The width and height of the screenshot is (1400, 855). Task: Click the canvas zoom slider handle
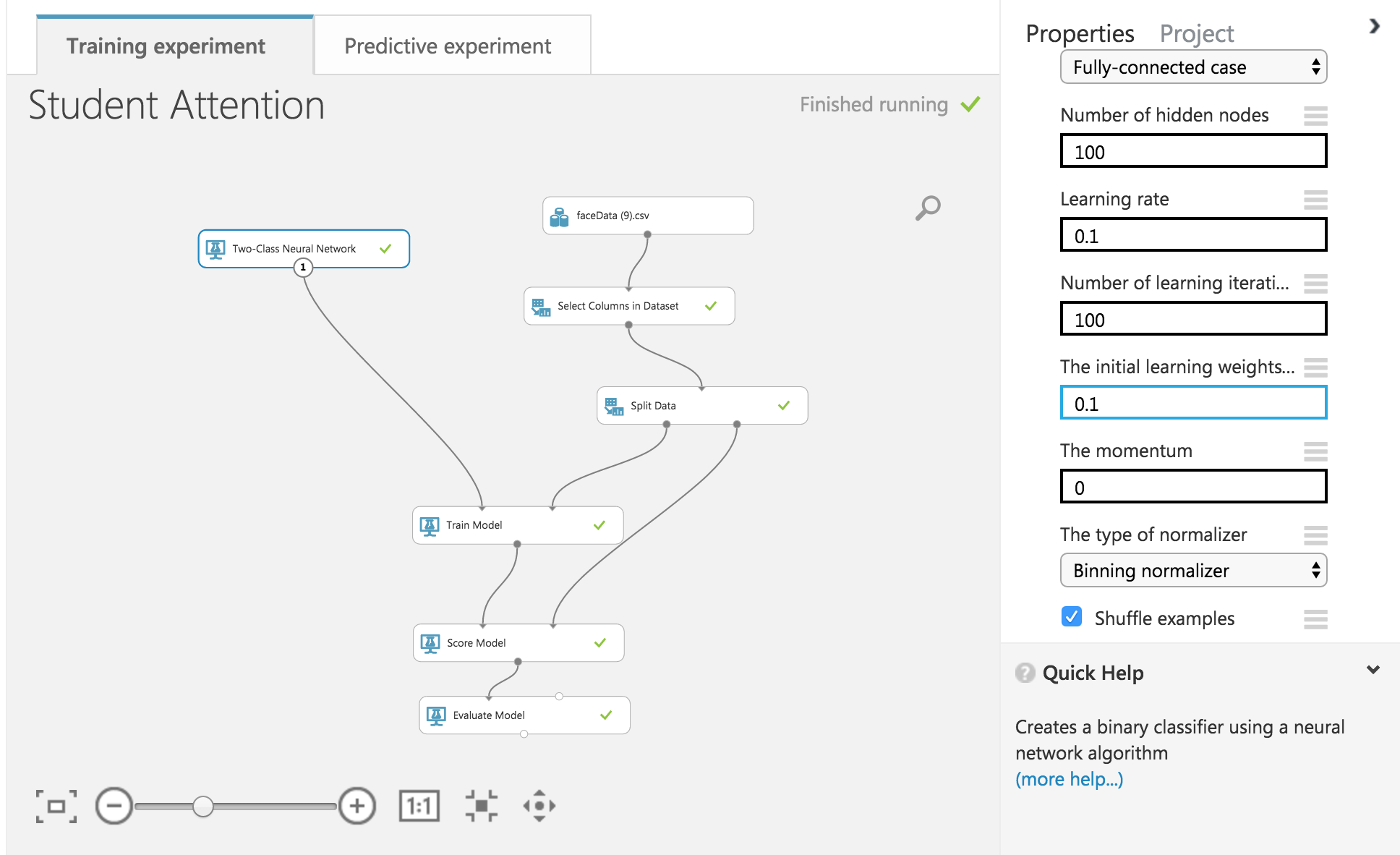(203, 806)
